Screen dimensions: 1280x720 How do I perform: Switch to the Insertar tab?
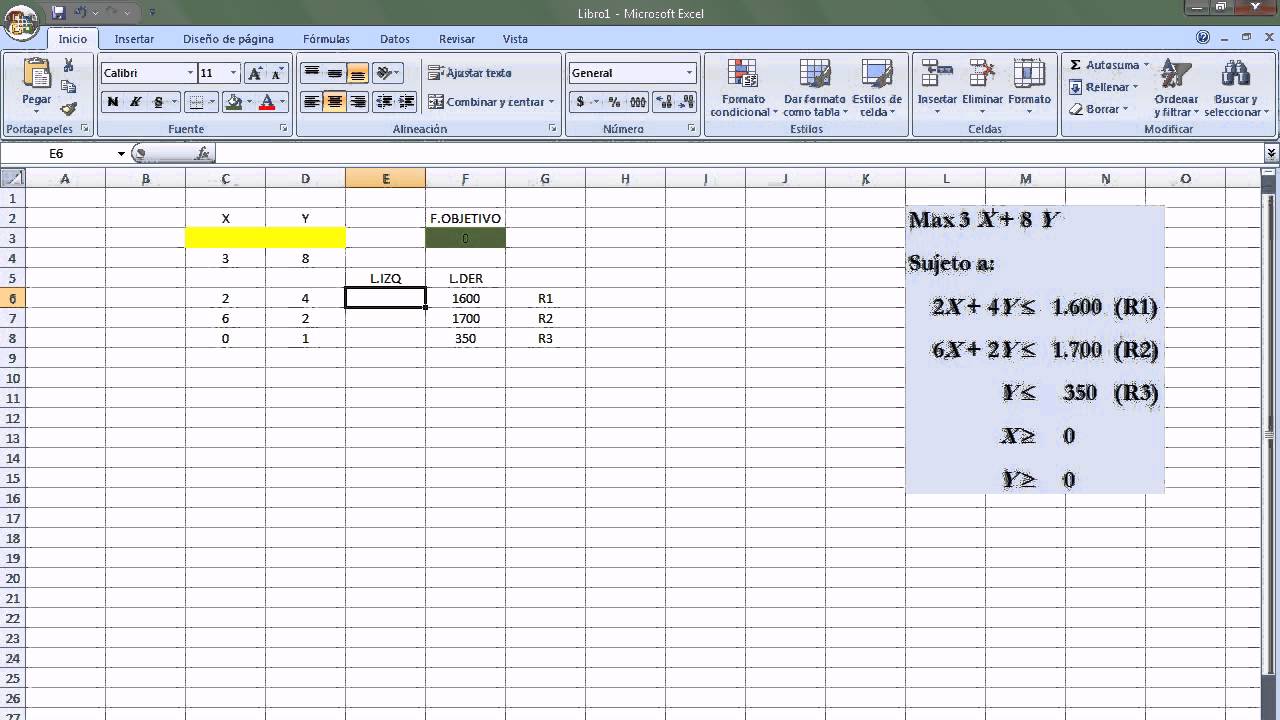(x=134, y=39)
